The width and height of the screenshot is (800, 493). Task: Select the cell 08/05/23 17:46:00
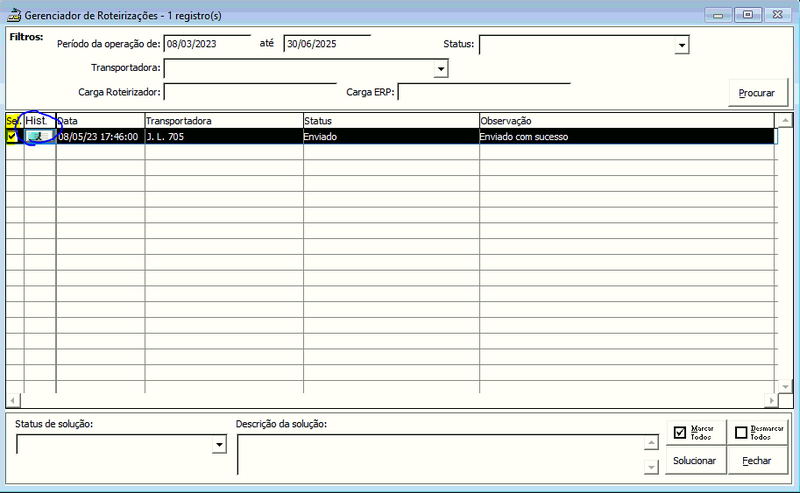[101, 136]
